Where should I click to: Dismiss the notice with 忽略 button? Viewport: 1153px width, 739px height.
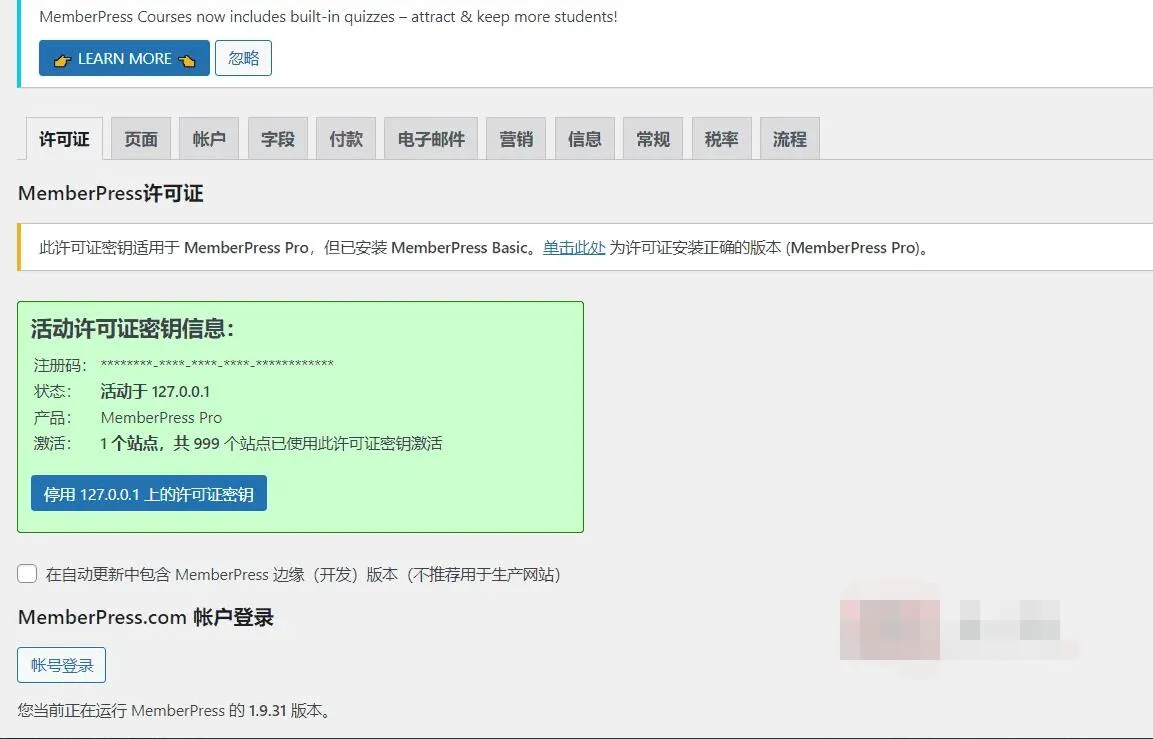243,58
